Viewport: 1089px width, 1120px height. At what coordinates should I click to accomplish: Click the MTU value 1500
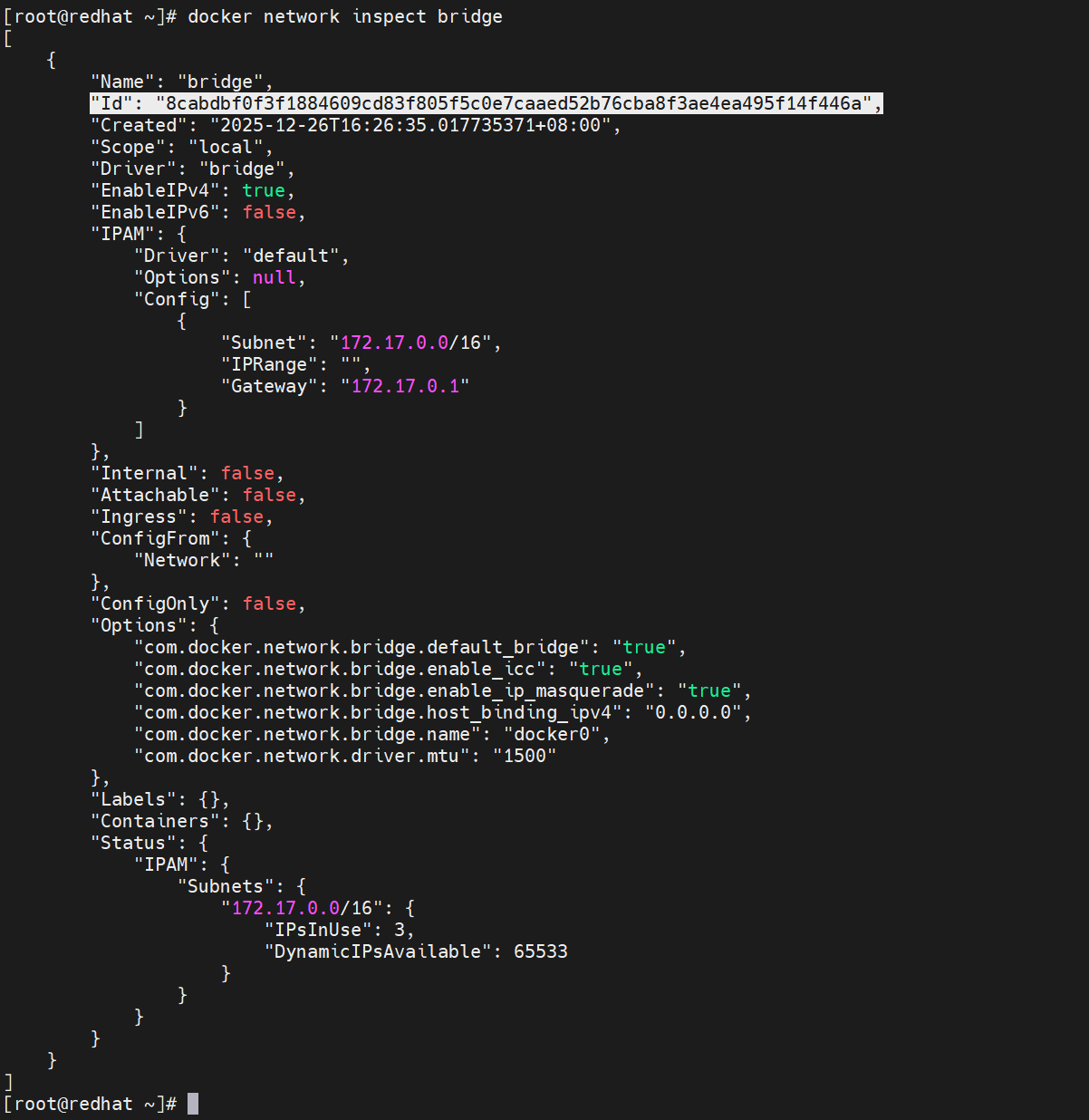click(525, 756)
